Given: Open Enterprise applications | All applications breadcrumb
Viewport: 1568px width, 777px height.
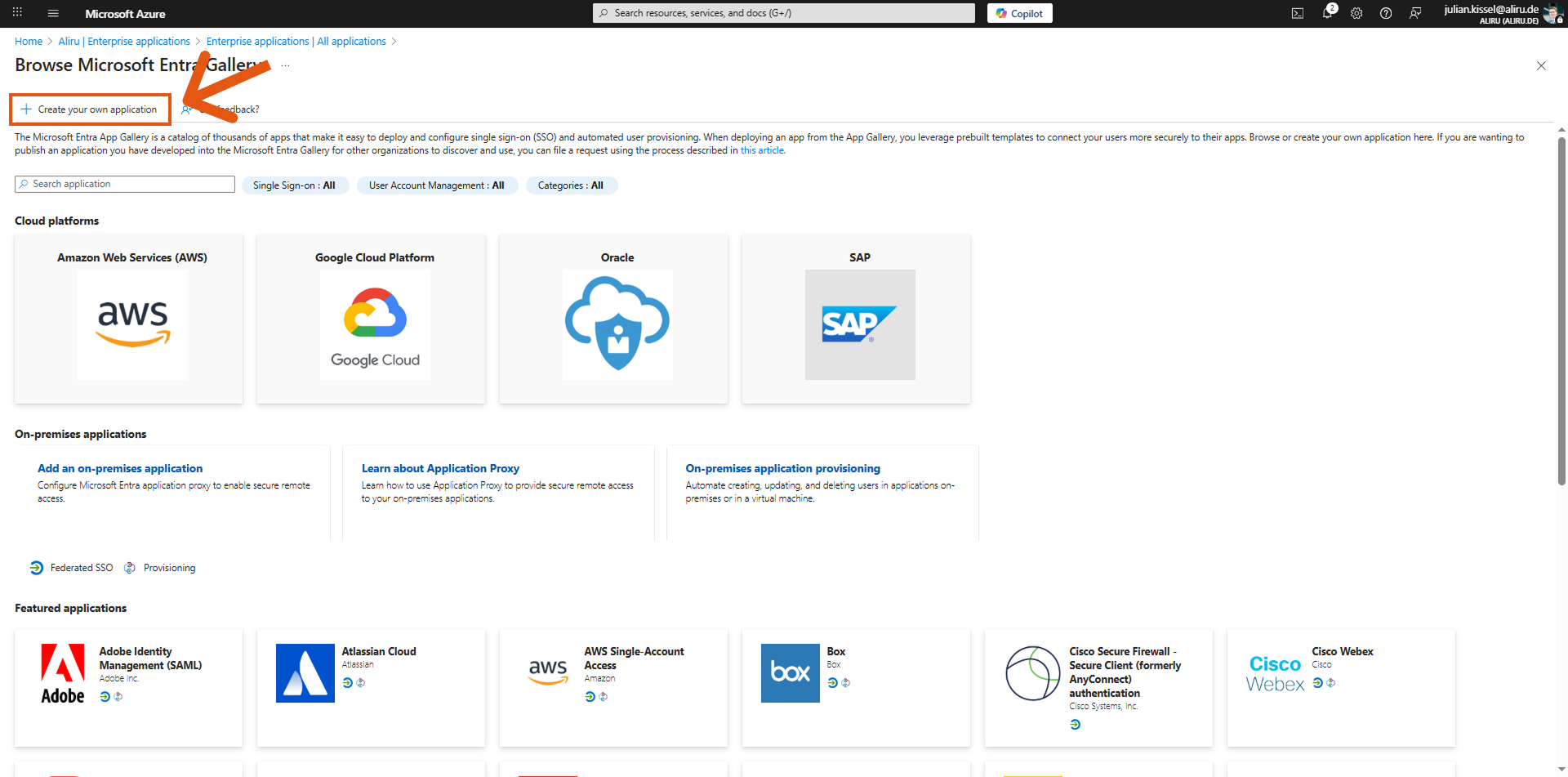Looking at the screenshot, I should (x=296, y=41).
